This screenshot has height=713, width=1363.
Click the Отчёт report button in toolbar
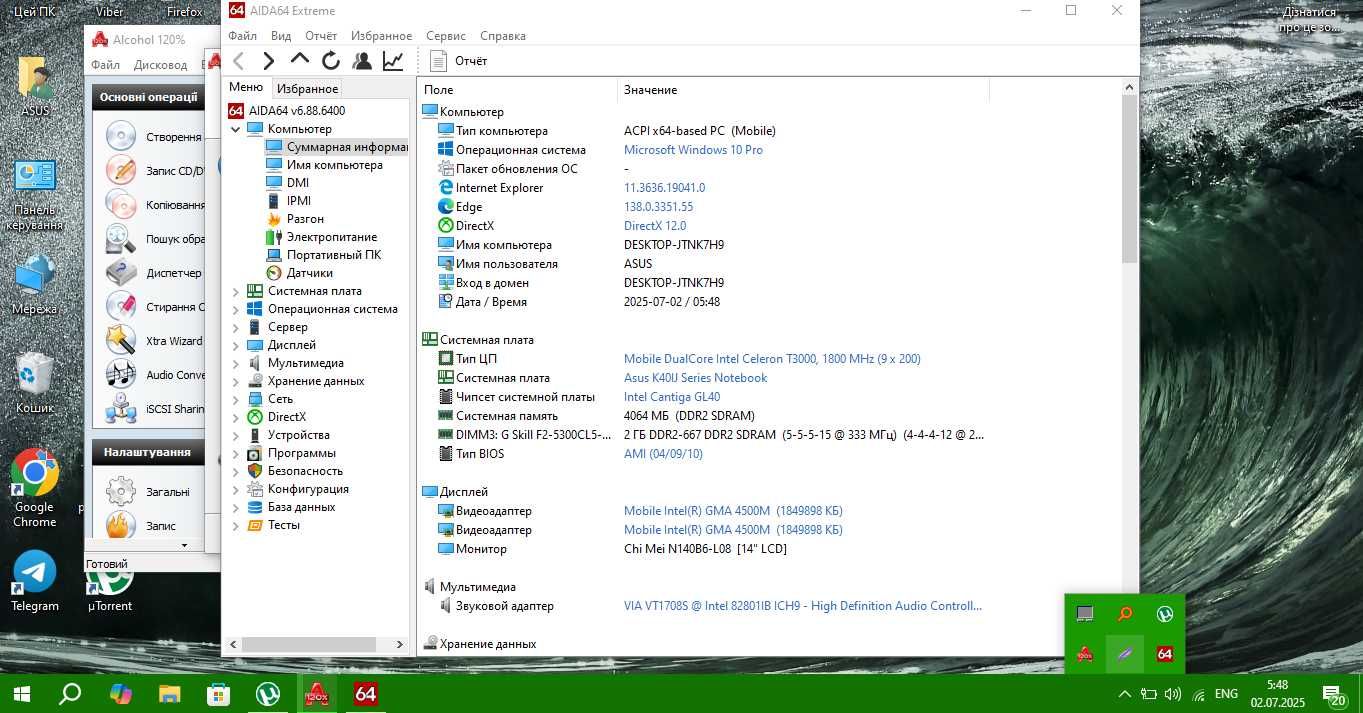pyautogui.click(x=459, y=61)
